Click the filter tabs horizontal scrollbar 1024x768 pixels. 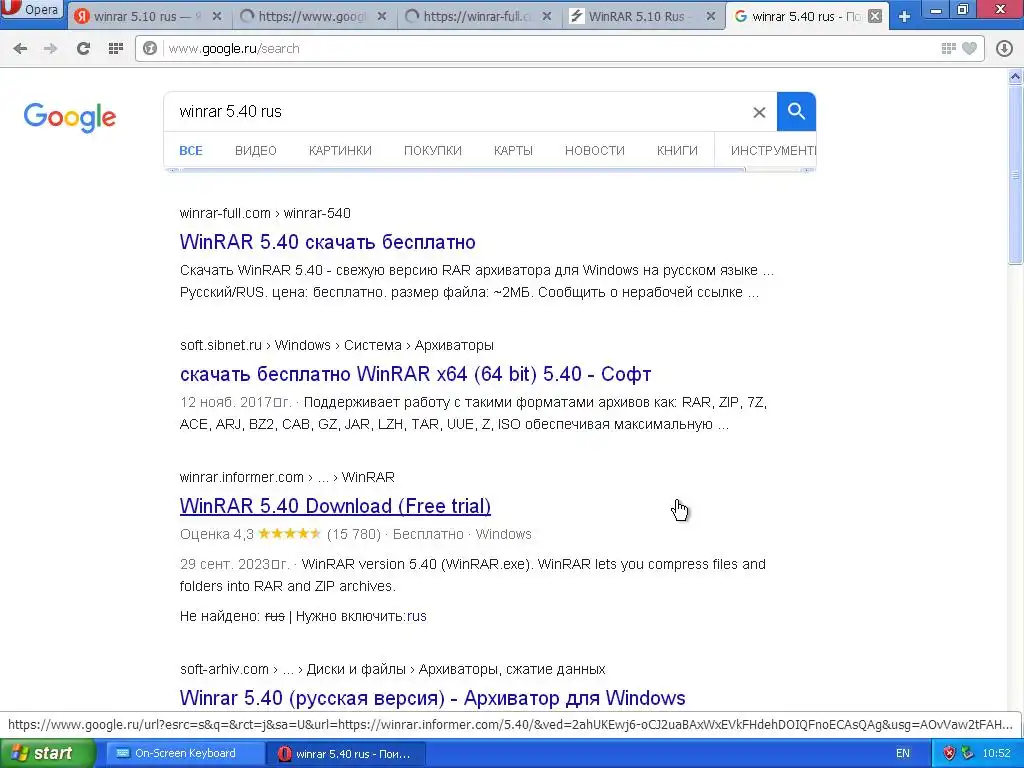(464, 170)
